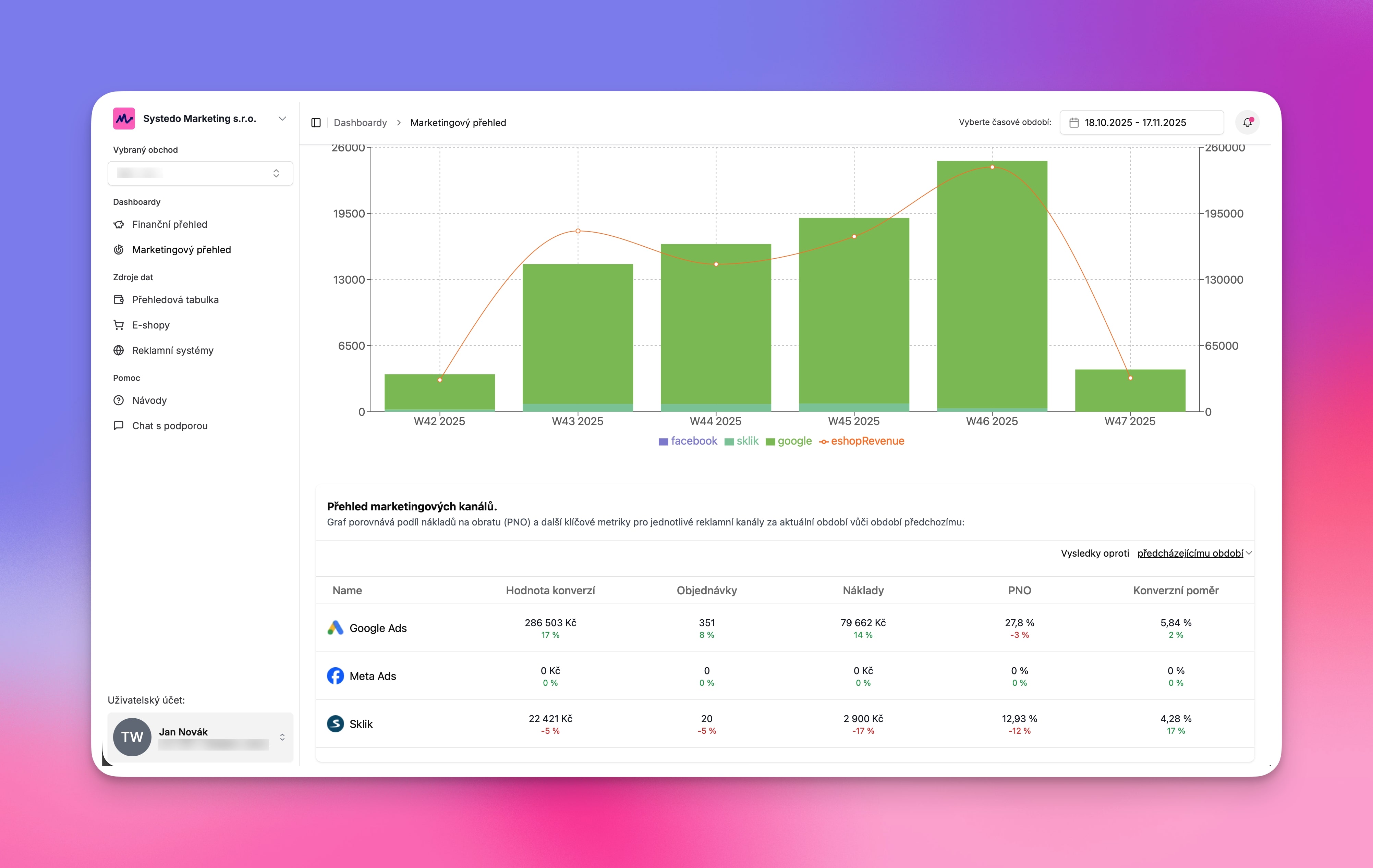
Task: Click the Systedo Marketing logo icon
Action: pyautogui.click(x=124, y=119)
